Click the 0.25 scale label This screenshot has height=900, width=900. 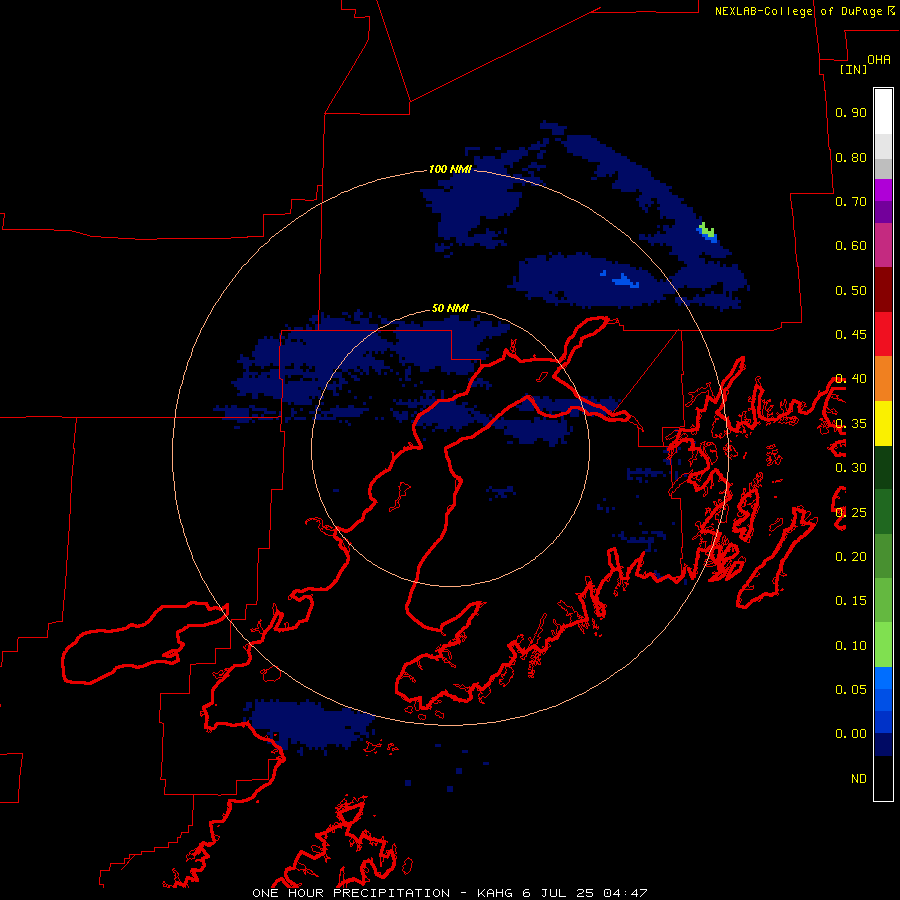851,513
